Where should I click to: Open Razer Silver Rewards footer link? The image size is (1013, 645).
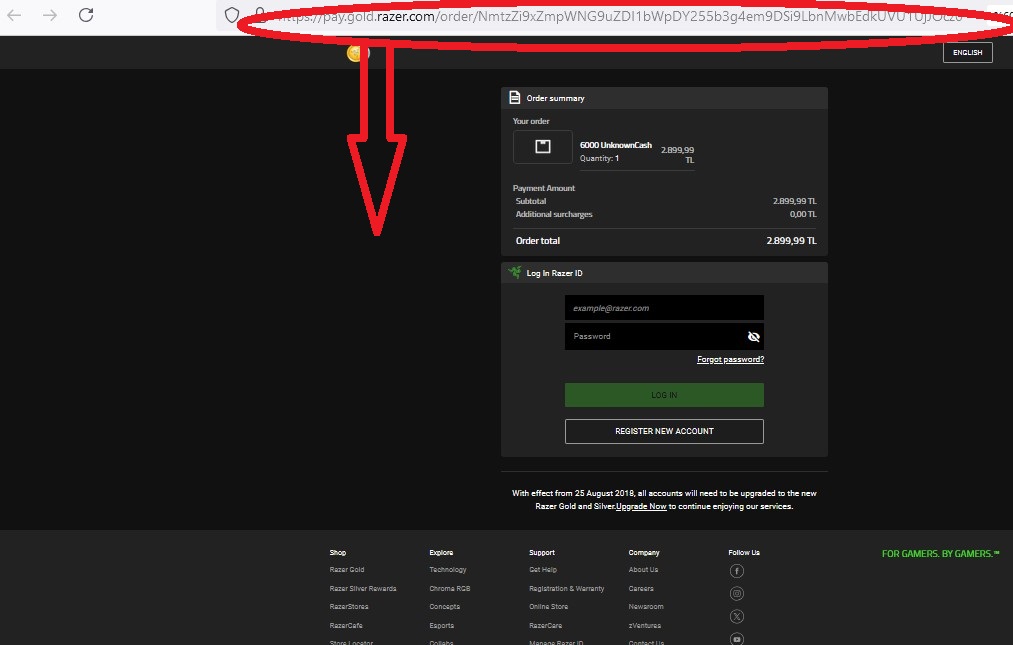coord(363,589)
